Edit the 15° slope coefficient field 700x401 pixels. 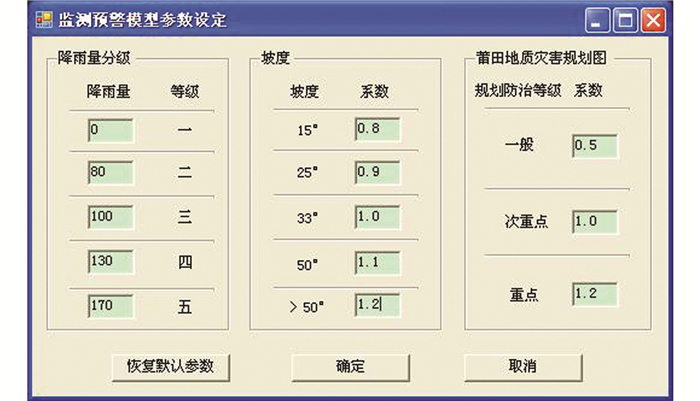[x=377, y=129]
